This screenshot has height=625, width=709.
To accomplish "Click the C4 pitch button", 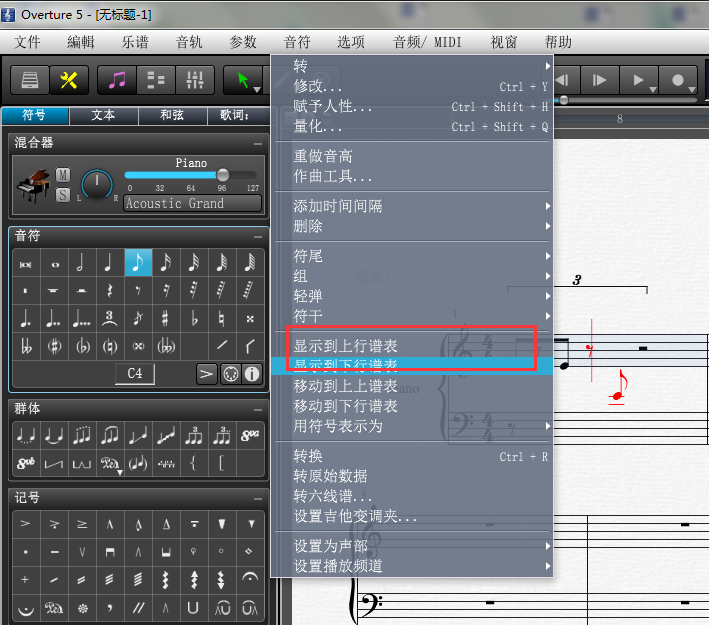I will [135, 374].
